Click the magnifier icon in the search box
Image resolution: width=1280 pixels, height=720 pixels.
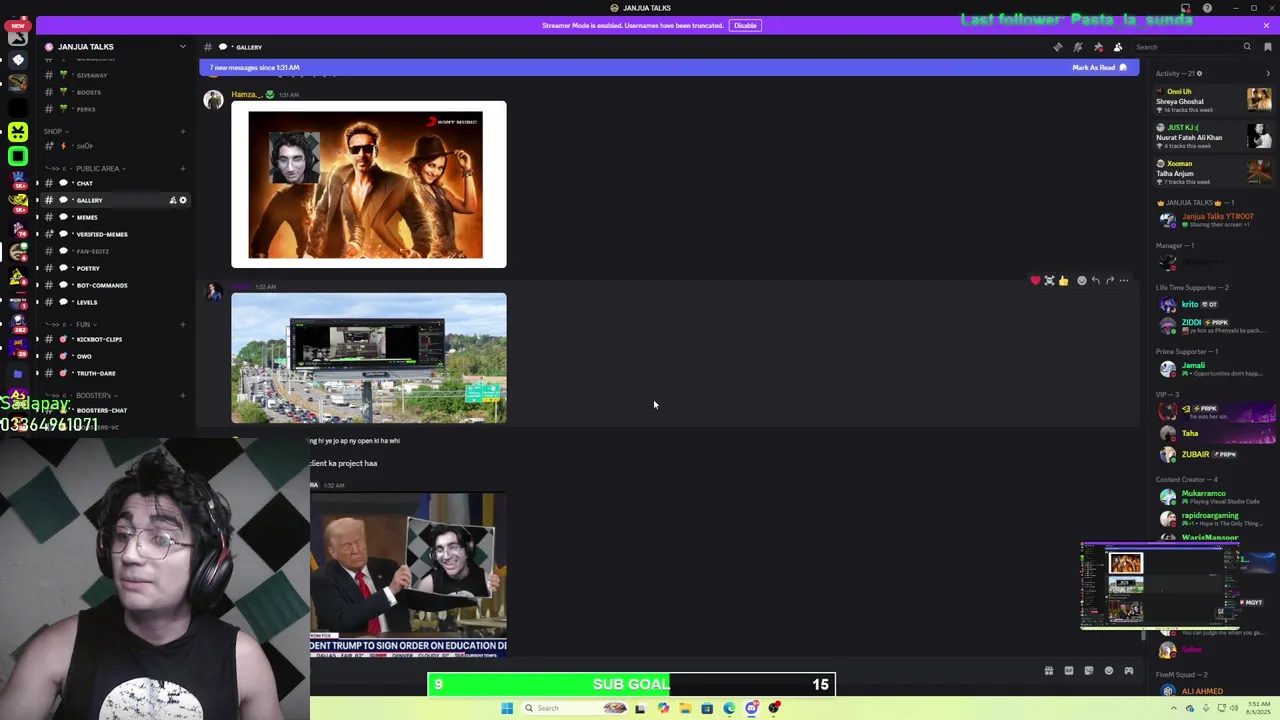[x=1247, y=47]
